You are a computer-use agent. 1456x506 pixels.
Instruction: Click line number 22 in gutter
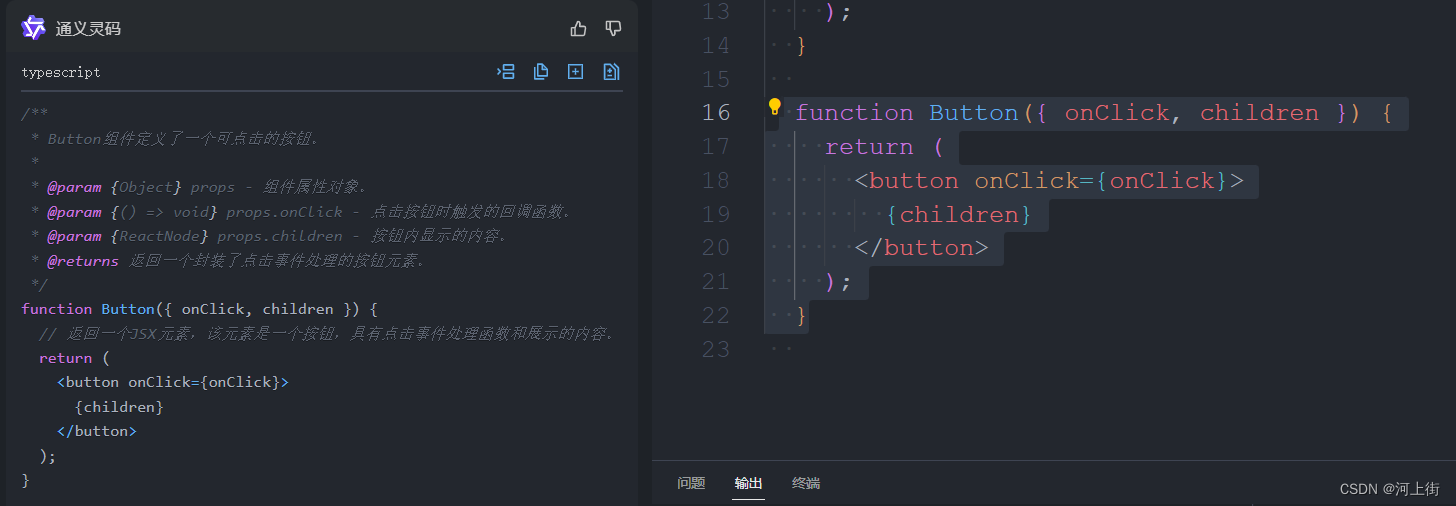[x=716, y=316]
